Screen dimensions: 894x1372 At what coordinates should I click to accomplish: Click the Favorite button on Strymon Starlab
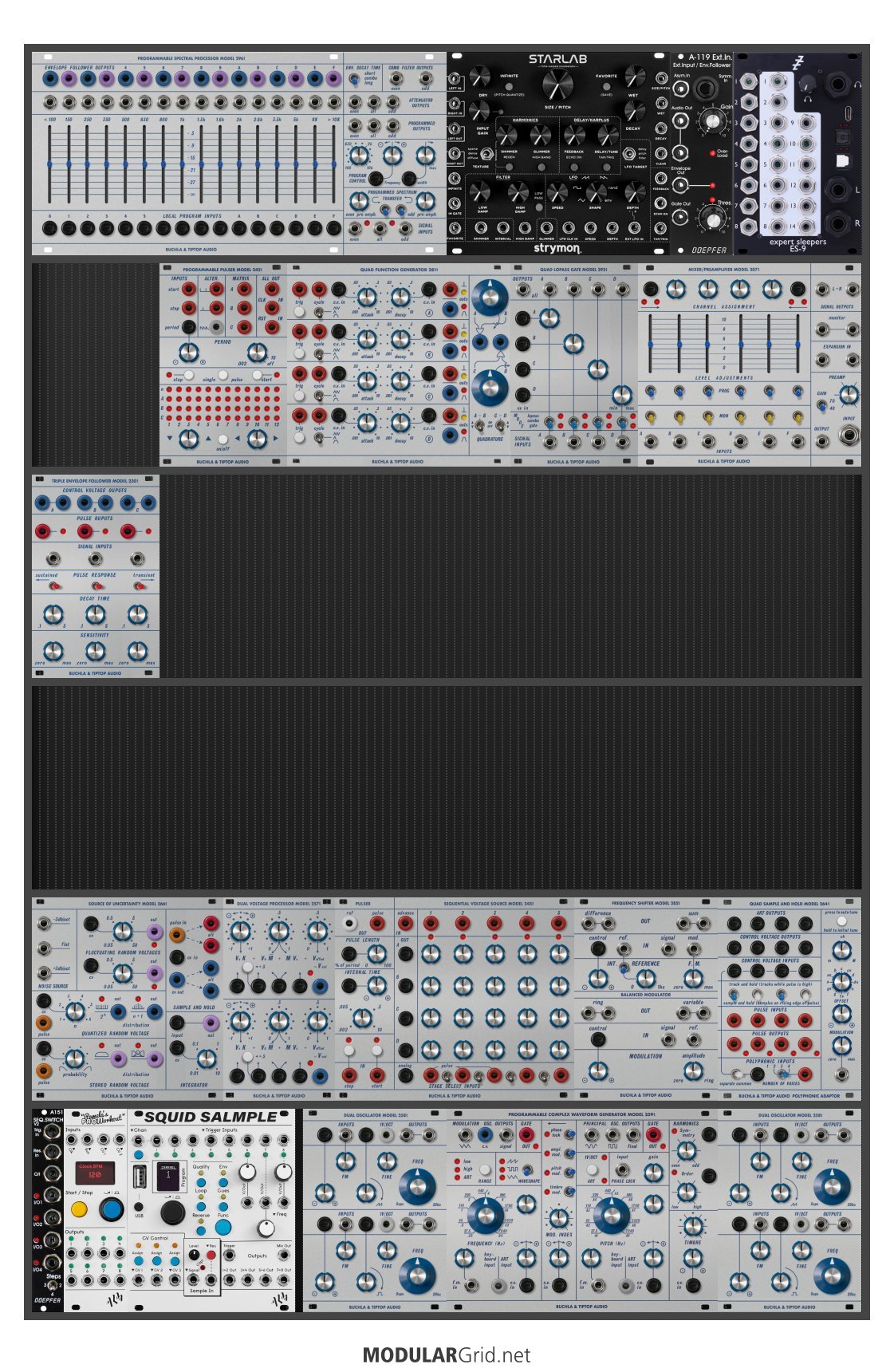(x=606, y=85)
